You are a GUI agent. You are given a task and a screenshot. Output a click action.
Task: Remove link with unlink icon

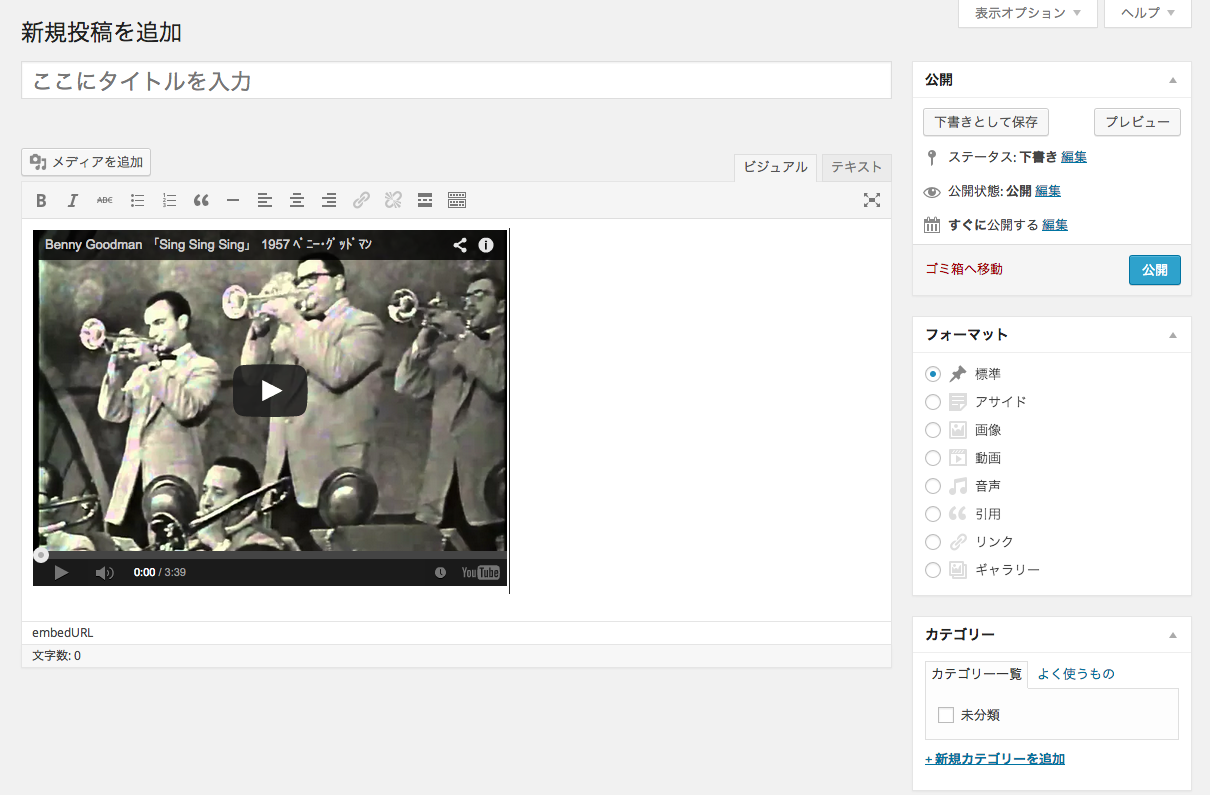pos(393,201)
